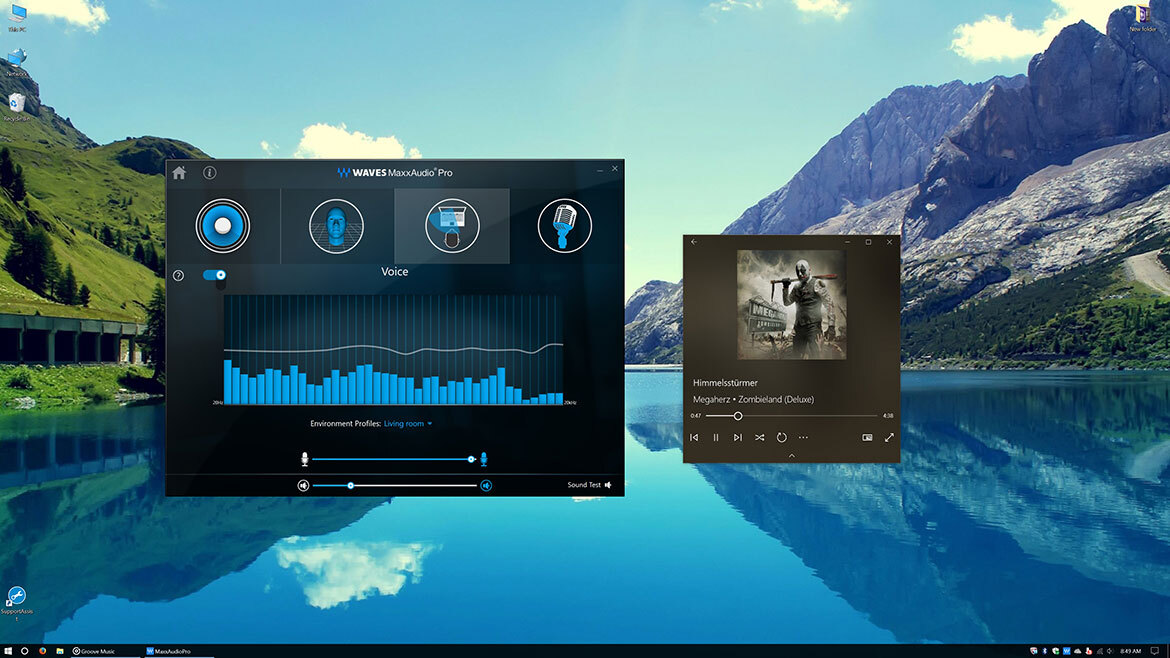Viewport: 1170px width, 658px height.
Task: Click the low-volume speaker icon in MaxxAudio
Action: (303, 486)
